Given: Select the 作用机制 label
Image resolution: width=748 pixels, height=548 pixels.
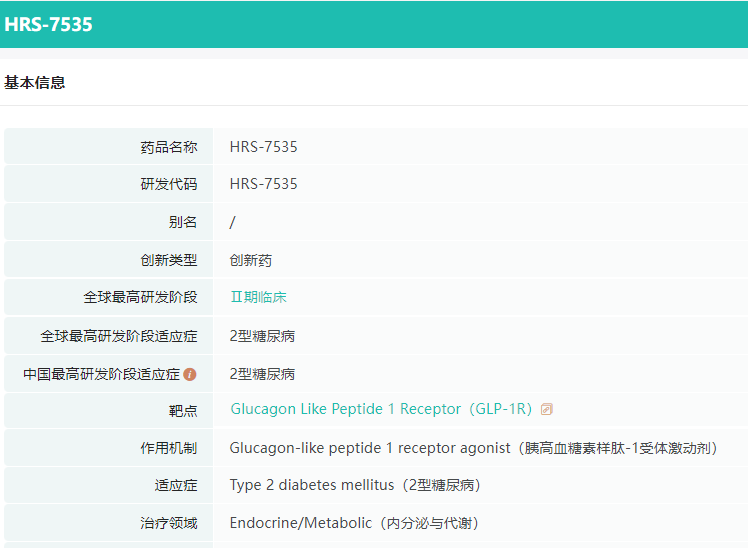Looking at the screenshot, I should tap(169, 448).
